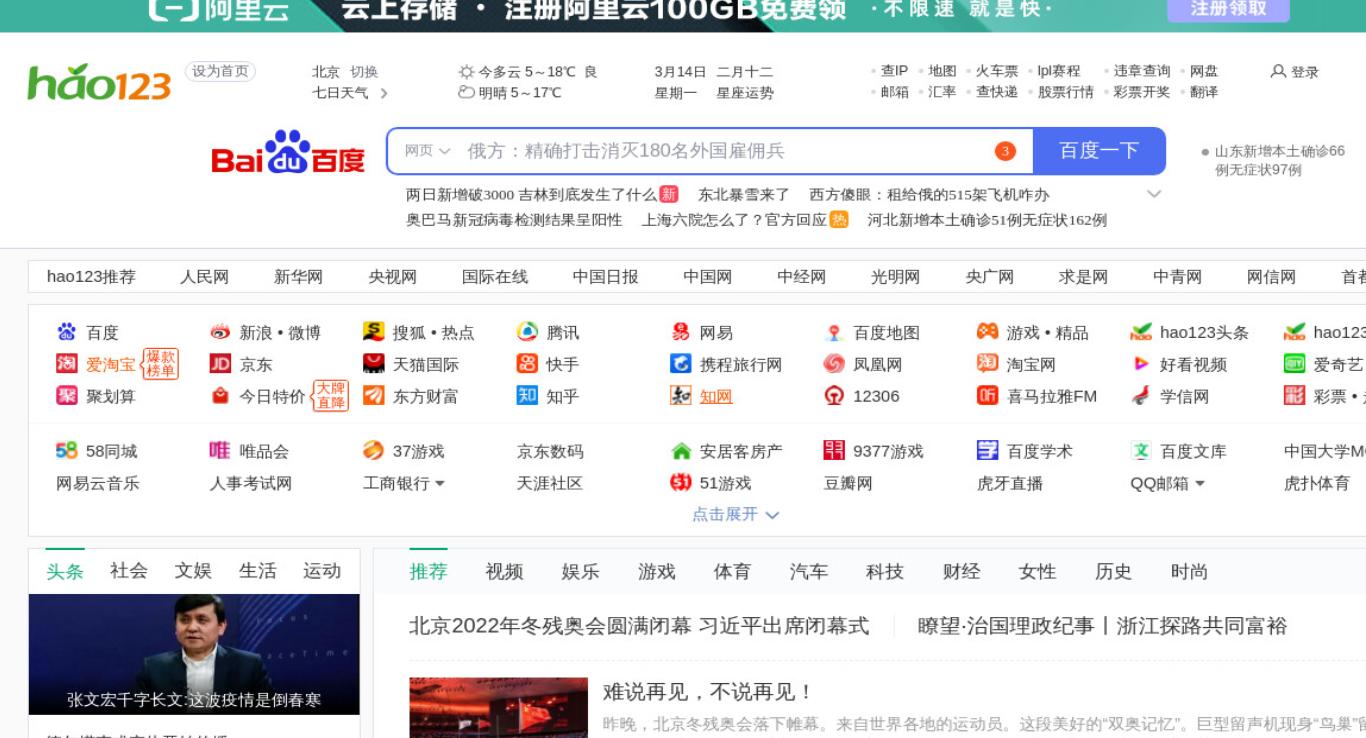Switch city via 切换 link

point(364,72)
